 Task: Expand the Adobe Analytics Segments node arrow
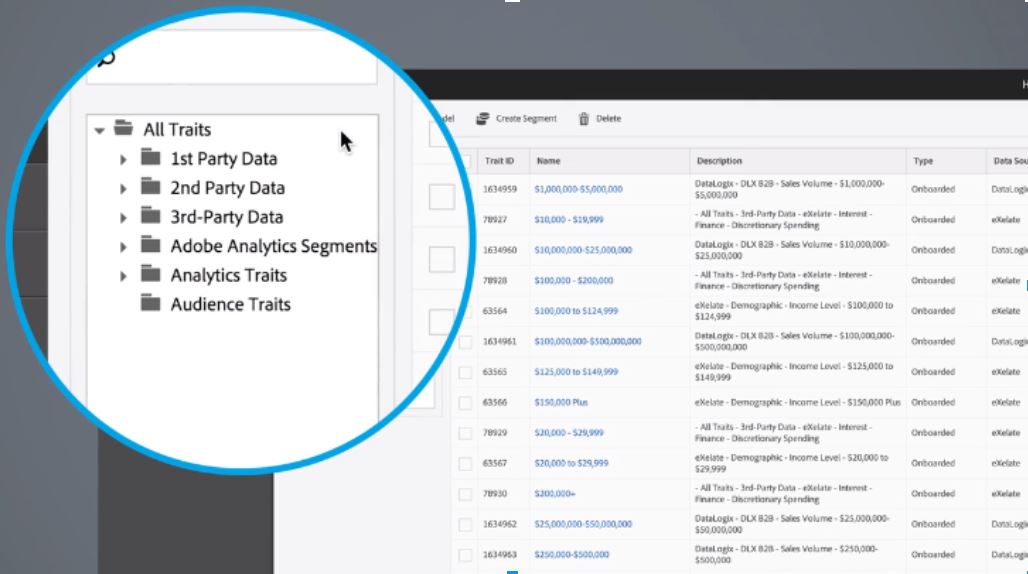pos(123,247)
